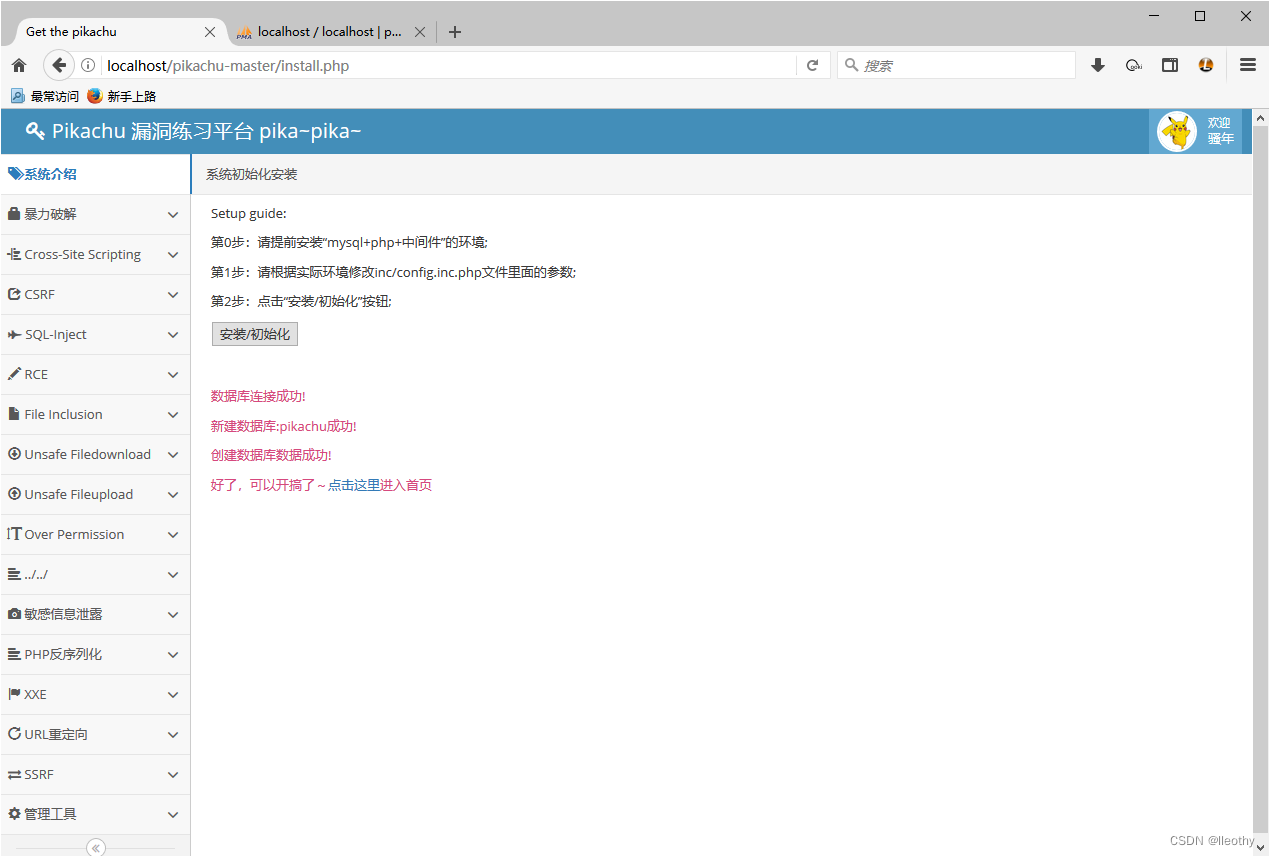Image resolution: width=1270 pixels, height=857 pixels.
Task: Click the File Inclusion file icon
Action: click(x=14, y=414)
